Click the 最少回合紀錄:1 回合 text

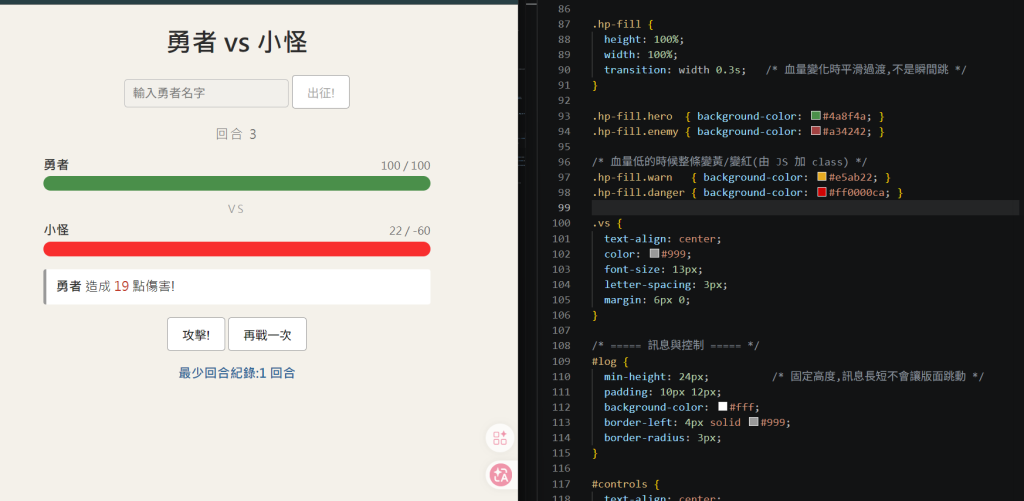(x=237, y=373)
